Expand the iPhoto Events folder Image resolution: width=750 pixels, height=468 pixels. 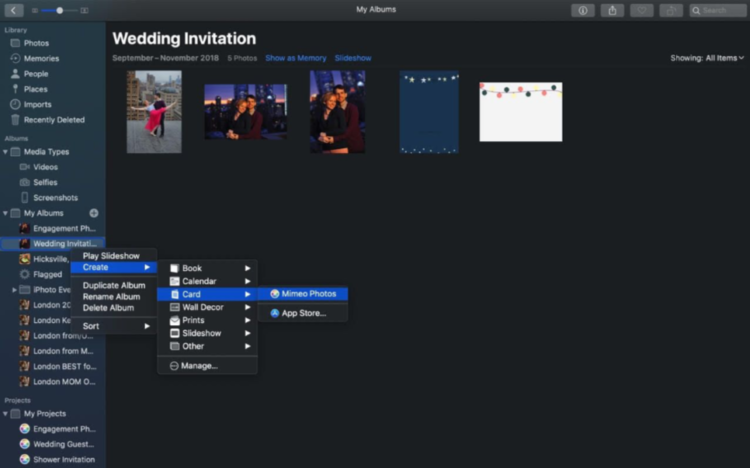pos(14,290)
